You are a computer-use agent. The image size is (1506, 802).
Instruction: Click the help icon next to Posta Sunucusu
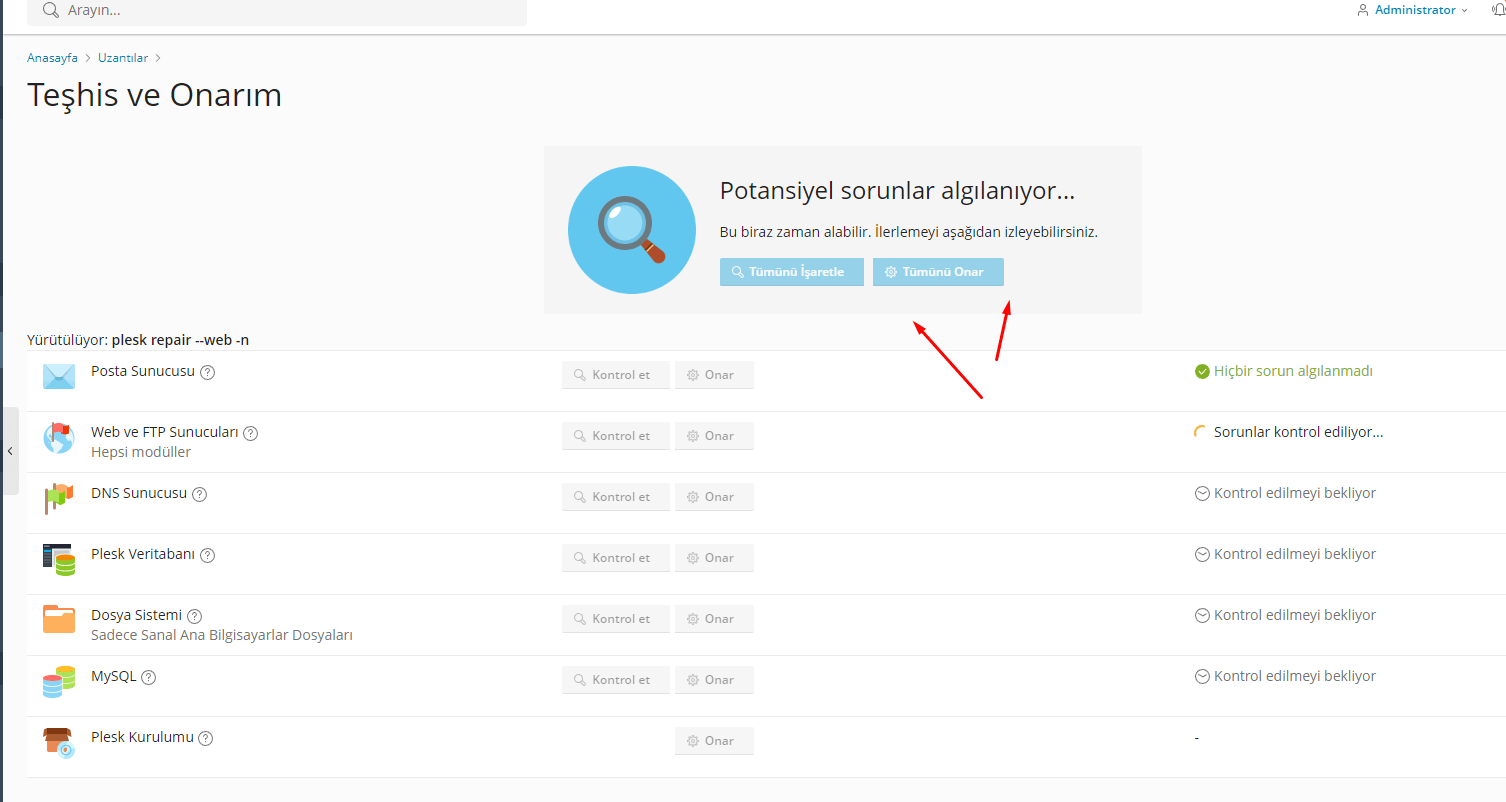208,372
